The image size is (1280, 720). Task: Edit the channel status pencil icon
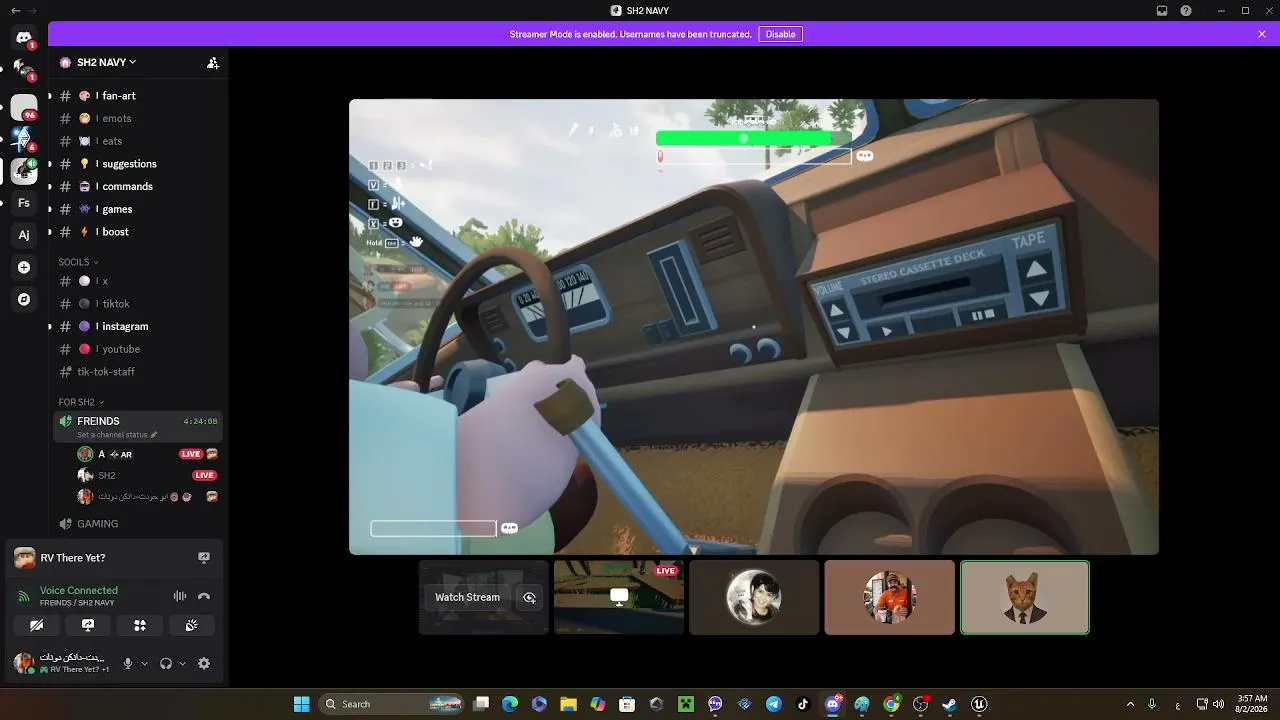[x=154, y=435]
